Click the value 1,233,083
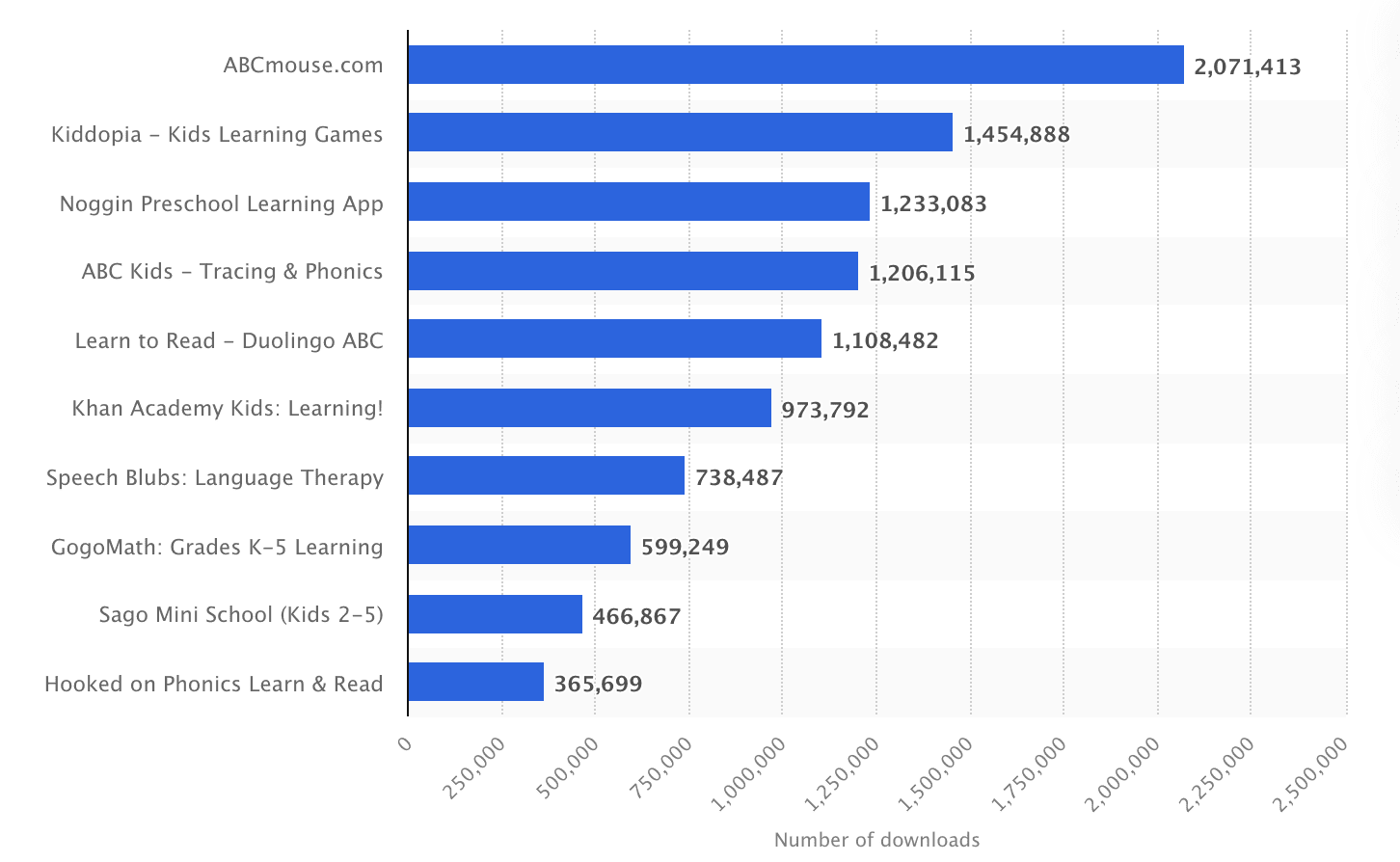1400x862 pixels. point(933,204)
